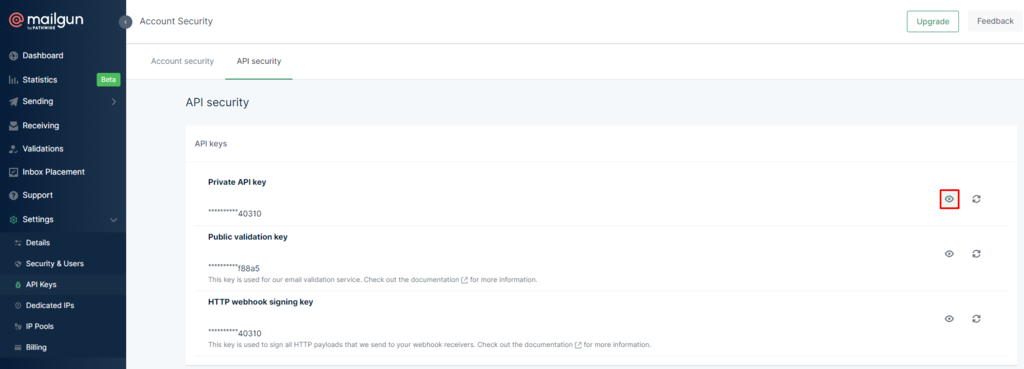Select the API security tab

pos(259,61)
